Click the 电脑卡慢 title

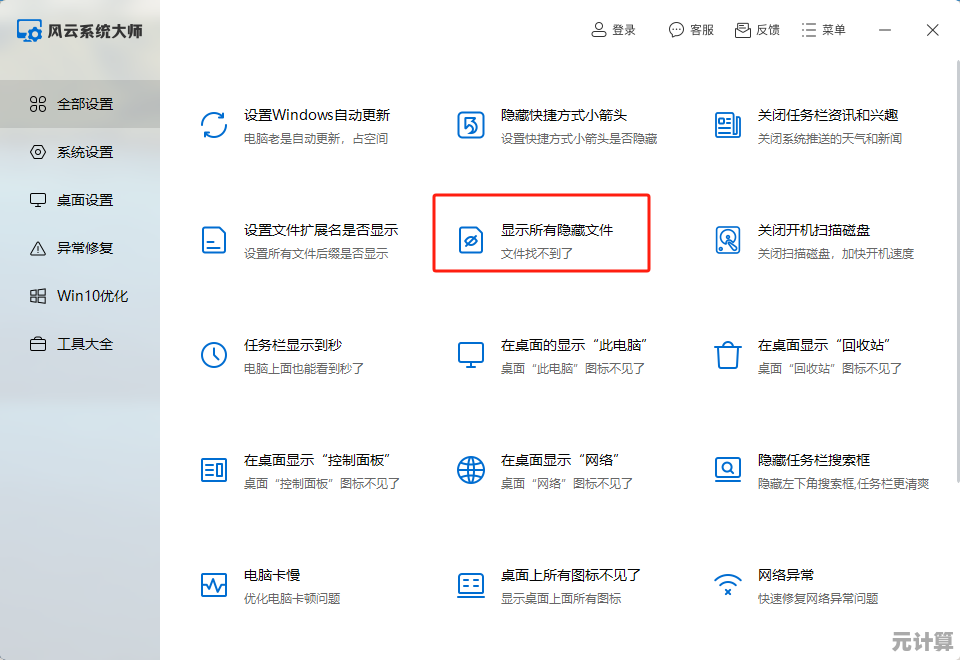(x=272, y=576)
